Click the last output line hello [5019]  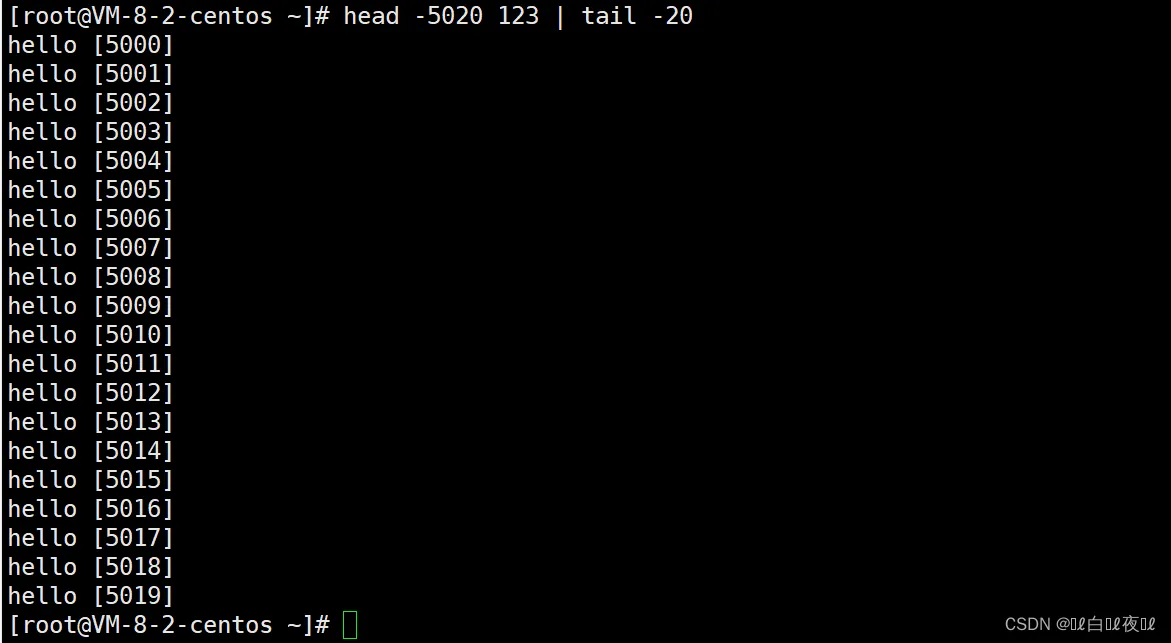point(90,596)
